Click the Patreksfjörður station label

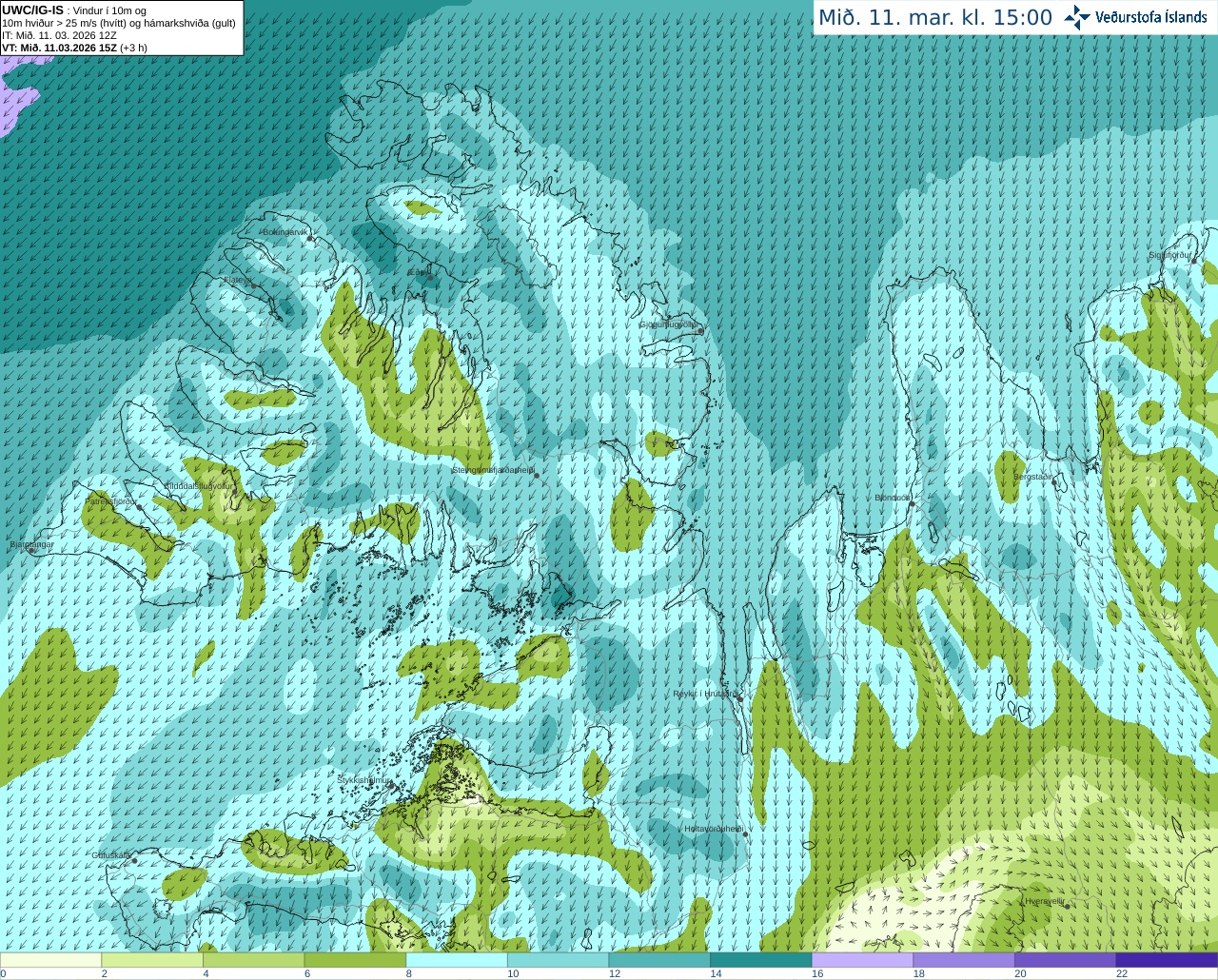111,500
